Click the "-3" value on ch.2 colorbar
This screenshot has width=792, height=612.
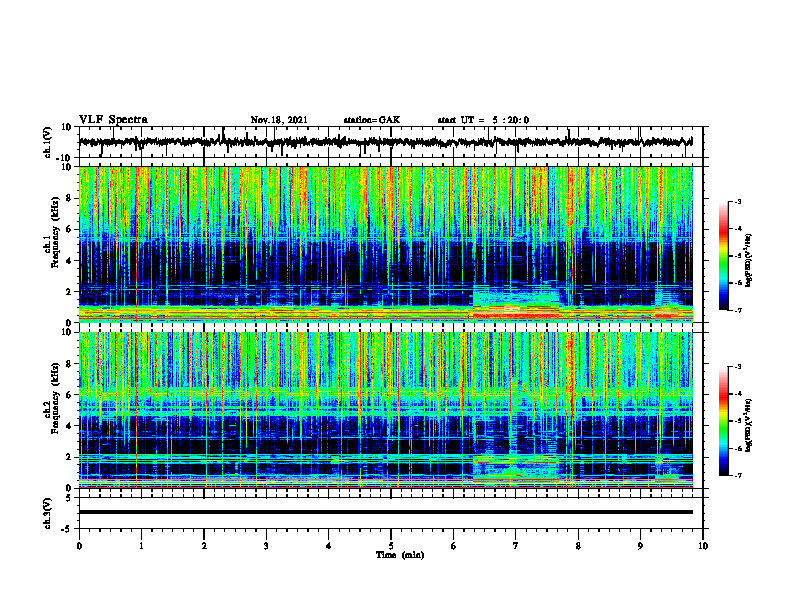click(738, 367)
